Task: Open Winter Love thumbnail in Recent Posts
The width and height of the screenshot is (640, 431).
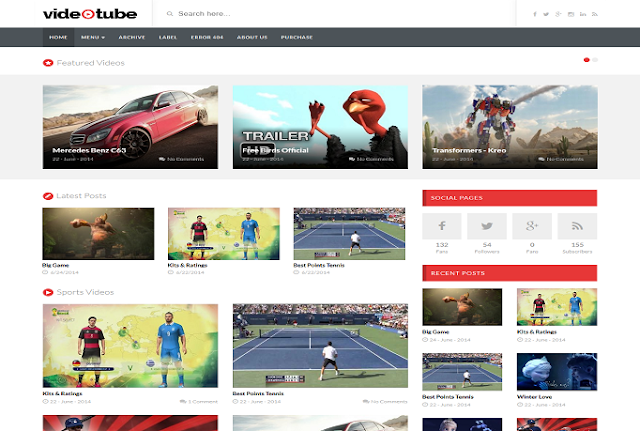Action: coord(557,372)
